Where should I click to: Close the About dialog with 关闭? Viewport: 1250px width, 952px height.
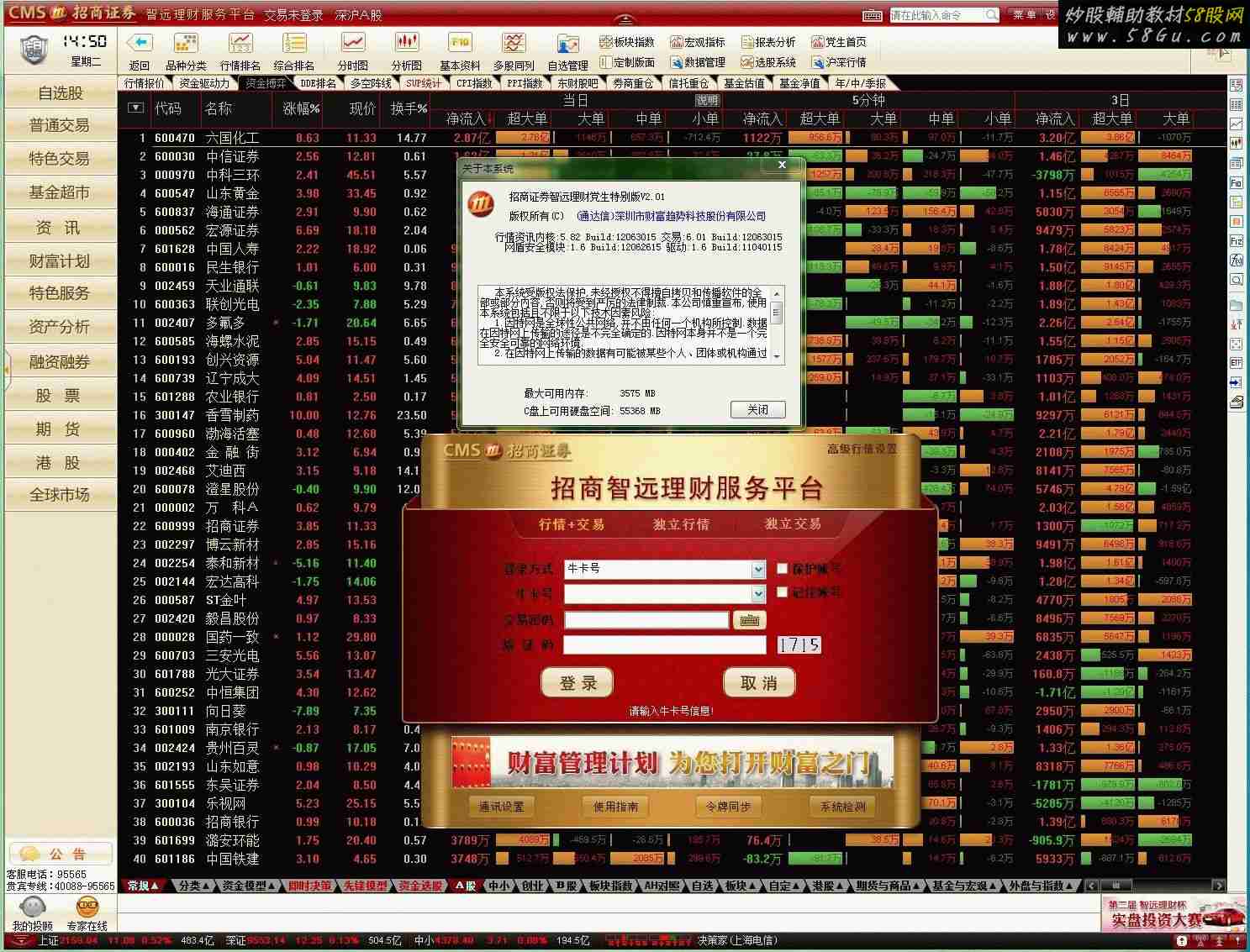click(x=758, y=409)
